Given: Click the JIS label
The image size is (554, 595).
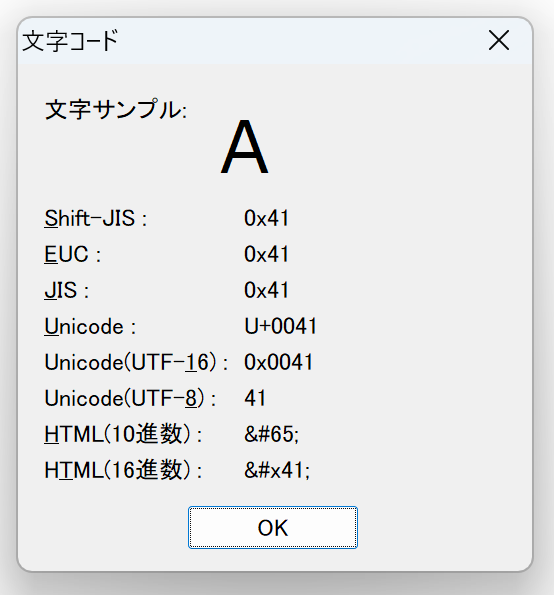Looking at the screenshot, I should (66, 290).
